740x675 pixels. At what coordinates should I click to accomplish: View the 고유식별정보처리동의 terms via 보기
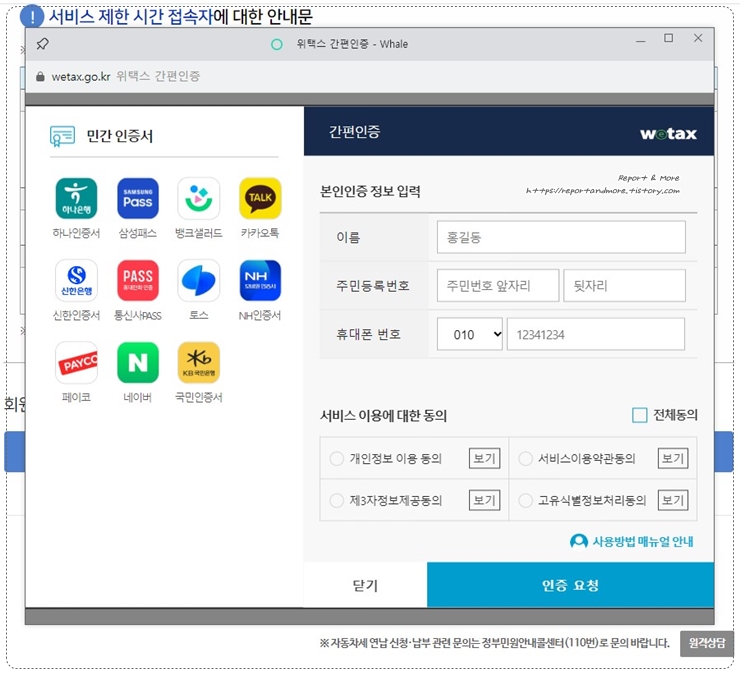[x=673, y=500]
